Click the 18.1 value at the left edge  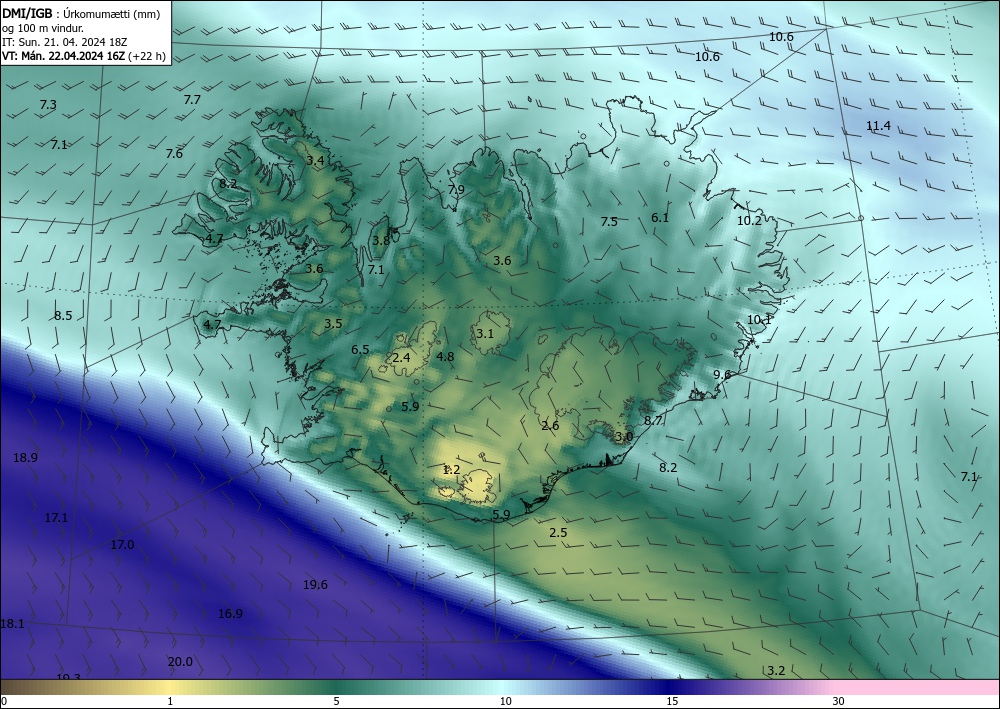[12, 624]
